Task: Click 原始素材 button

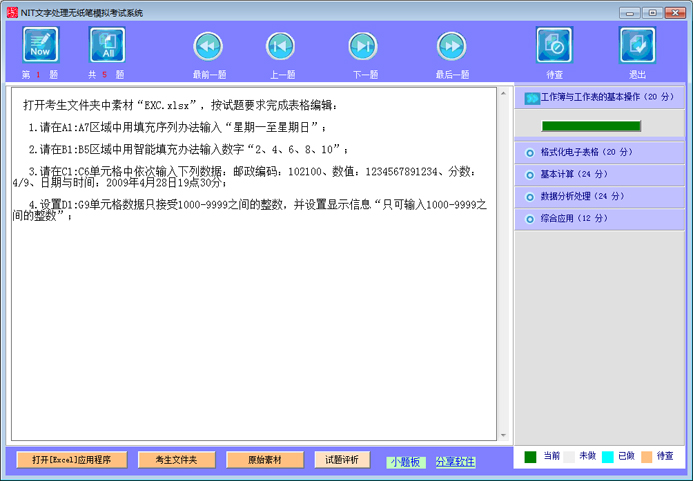Action: pyautogui.click(x=265, y=460)
